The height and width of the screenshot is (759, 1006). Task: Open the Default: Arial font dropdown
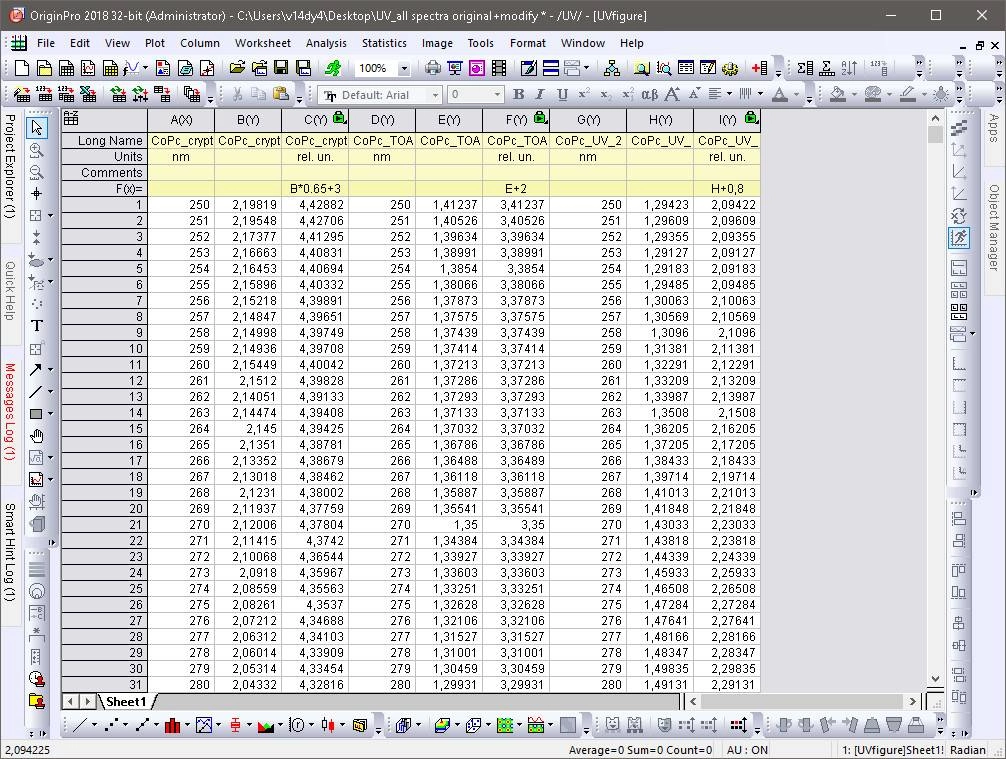(x=435, y=95)
